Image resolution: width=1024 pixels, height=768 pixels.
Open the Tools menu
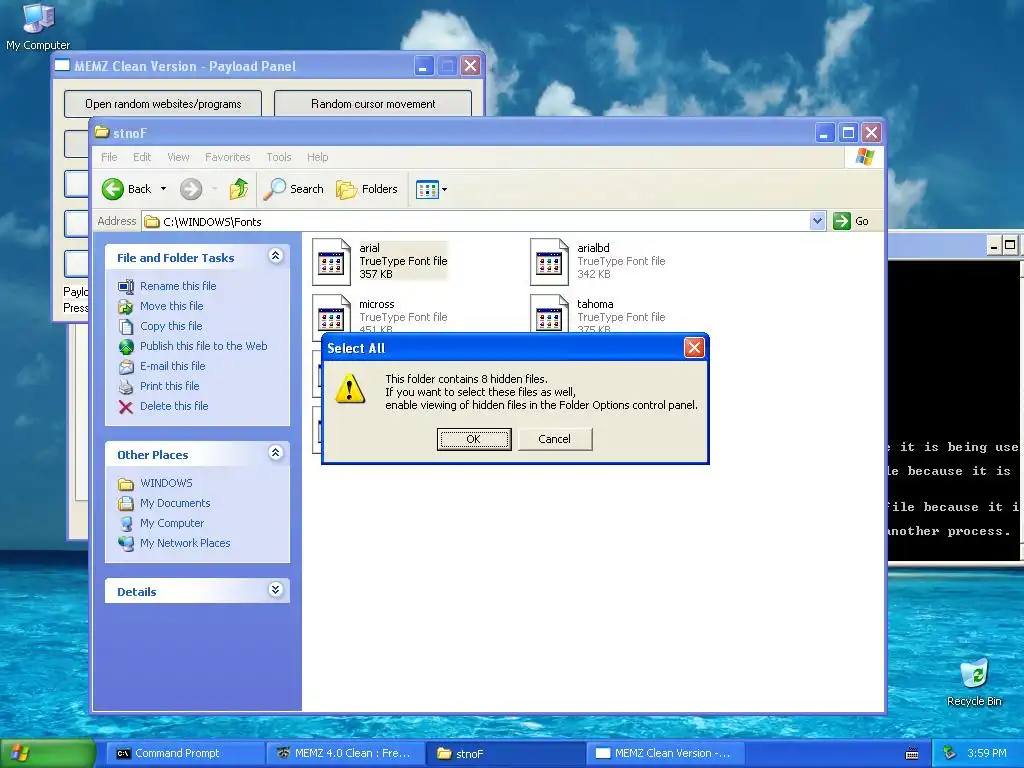[279, 157]
